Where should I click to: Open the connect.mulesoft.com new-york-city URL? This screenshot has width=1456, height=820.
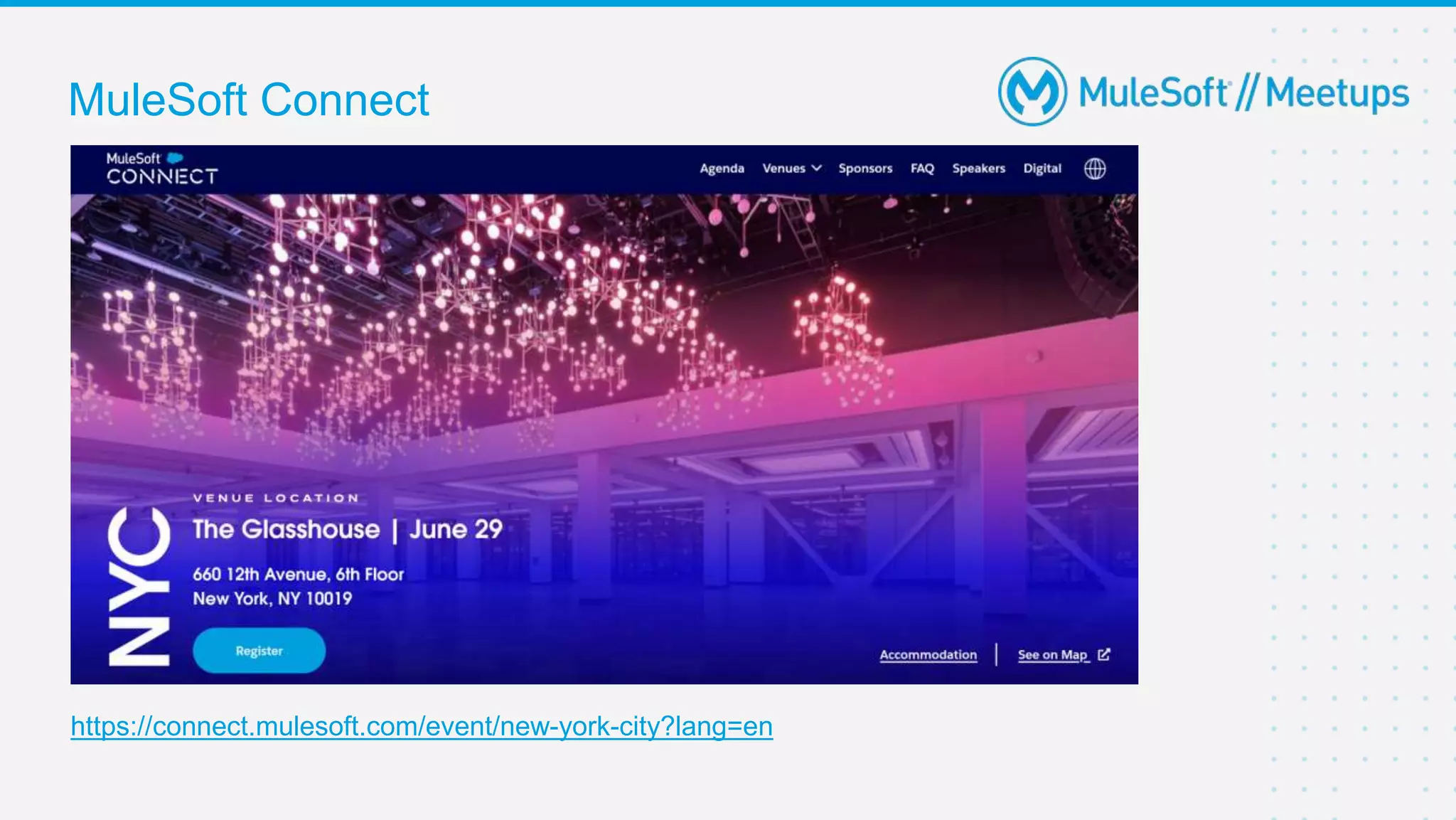[x=422, y=726]
